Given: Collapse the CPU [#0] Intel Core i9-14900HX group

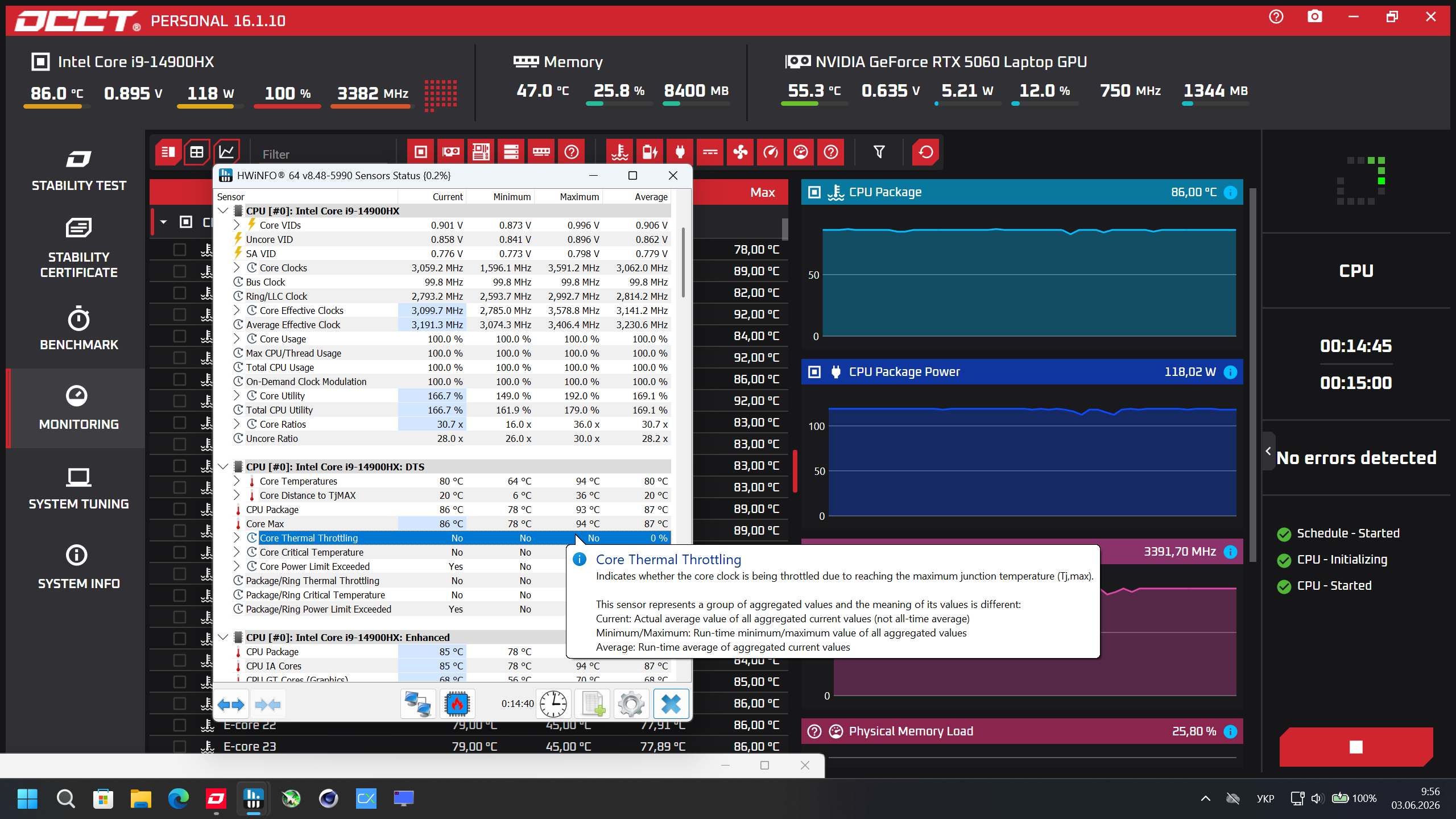Looking at the screenshot, I should point(224,211).
